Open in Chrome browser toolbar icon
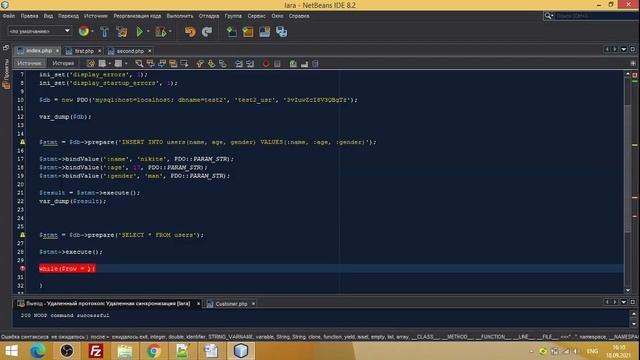The width and height of the screenshot is (640, 360). click(84, 31)
